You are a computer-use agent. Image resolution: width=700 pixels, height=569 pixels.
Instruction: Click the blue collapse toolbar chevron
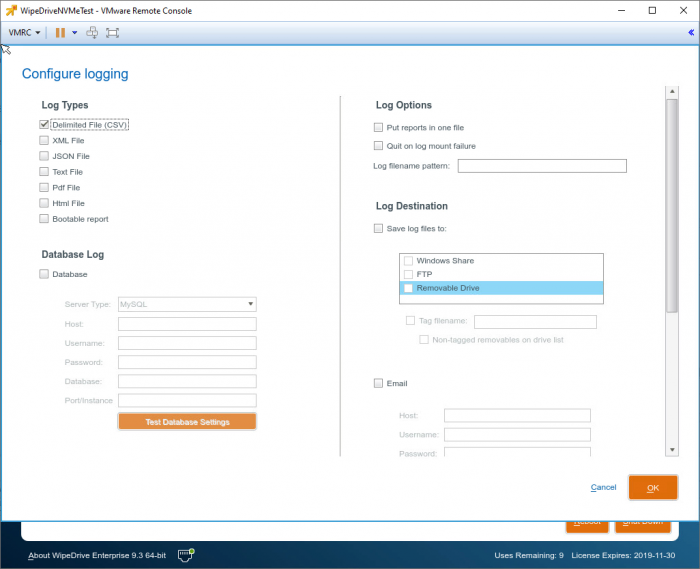691,32
